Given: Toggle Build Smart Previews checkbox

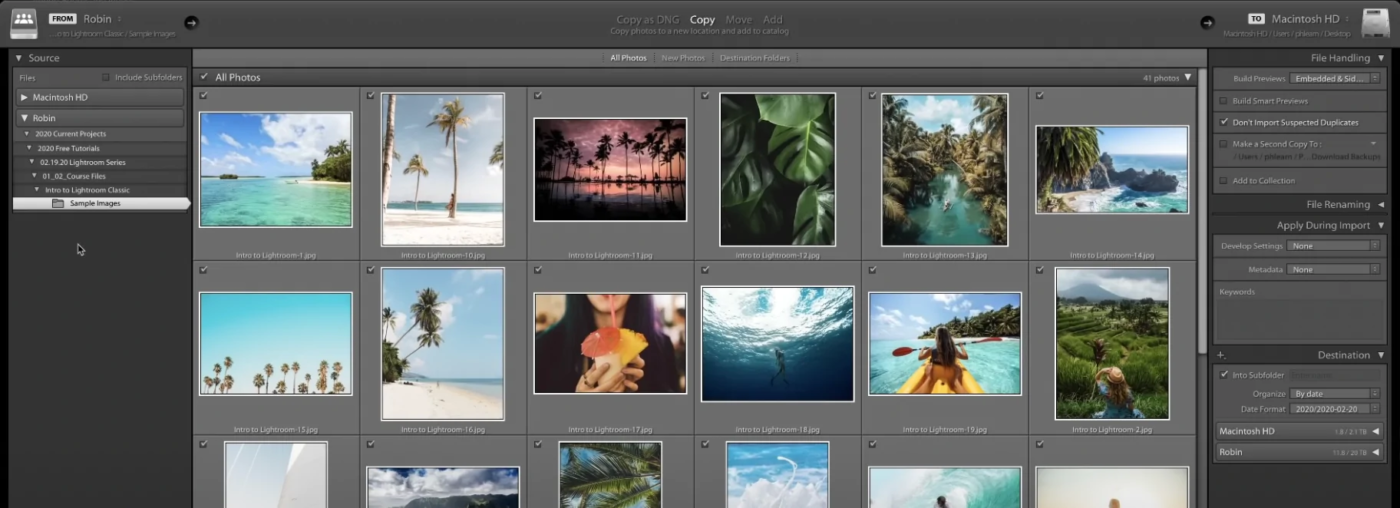Looking at the screenshot, I should (x=1224, y=101).
